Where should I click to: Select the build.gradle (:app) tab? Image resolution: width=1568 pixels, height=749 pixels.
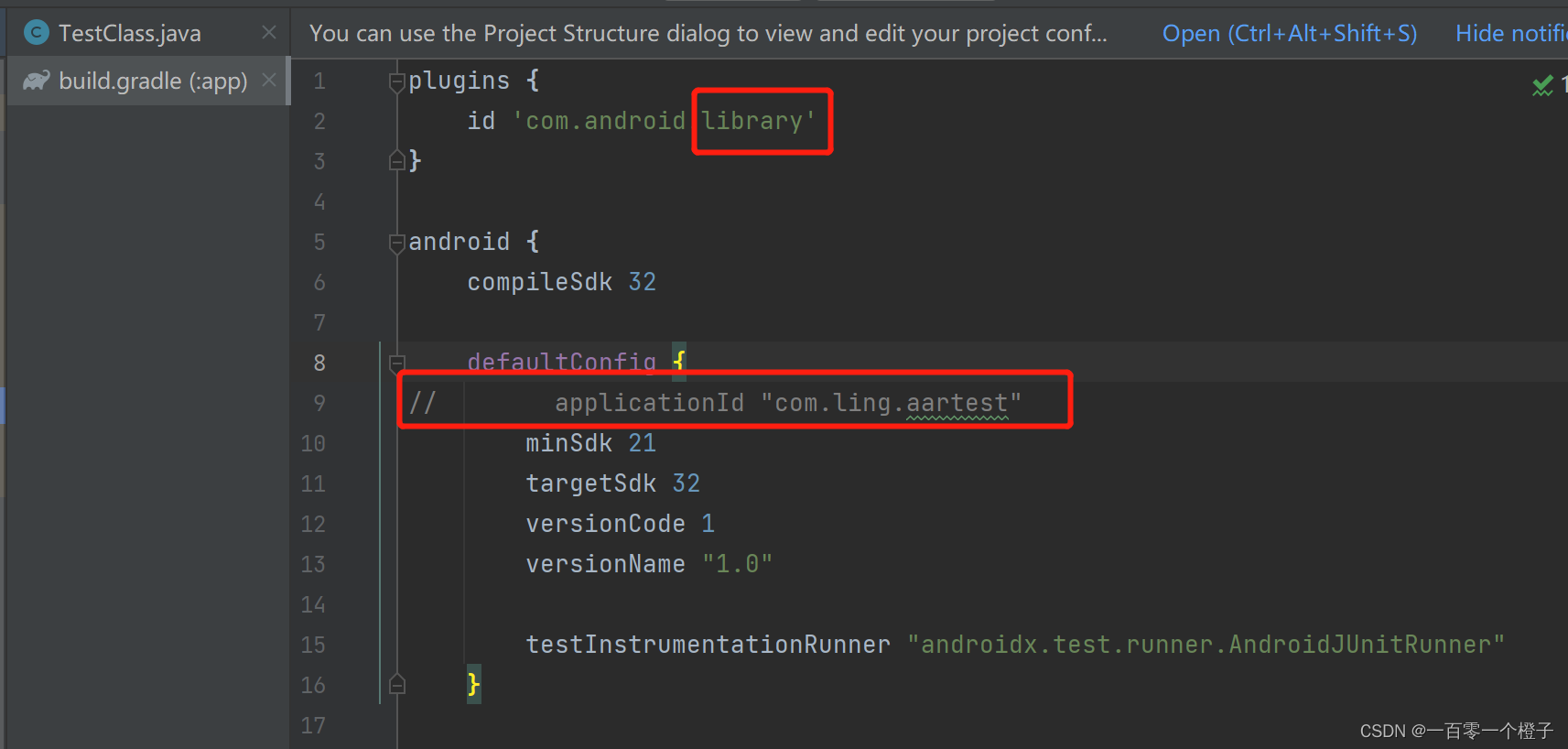[153, 81]
